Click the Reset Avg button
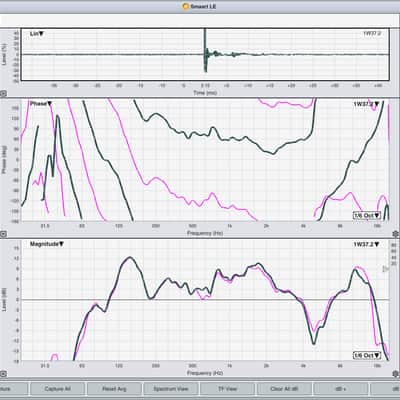 click(114, 389)
